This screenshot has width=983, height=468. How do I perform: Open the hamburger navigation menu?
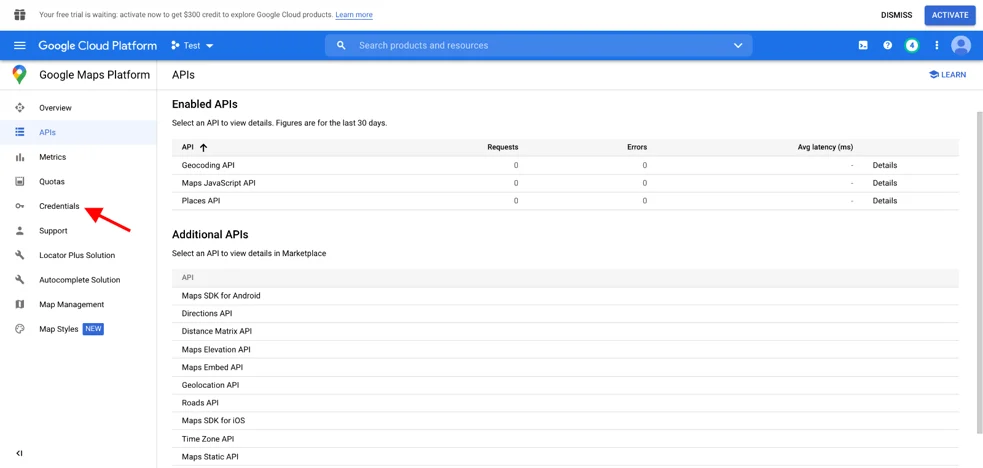[20, 46]
